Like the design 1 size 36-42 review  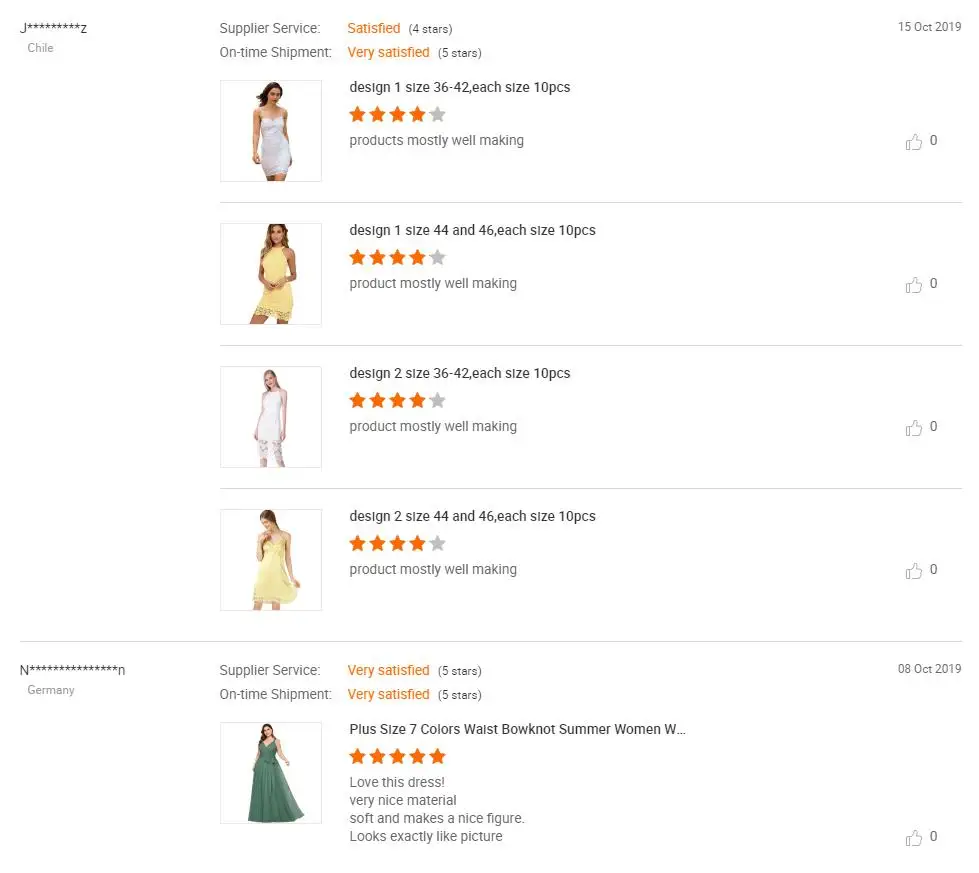click(913, 142)
